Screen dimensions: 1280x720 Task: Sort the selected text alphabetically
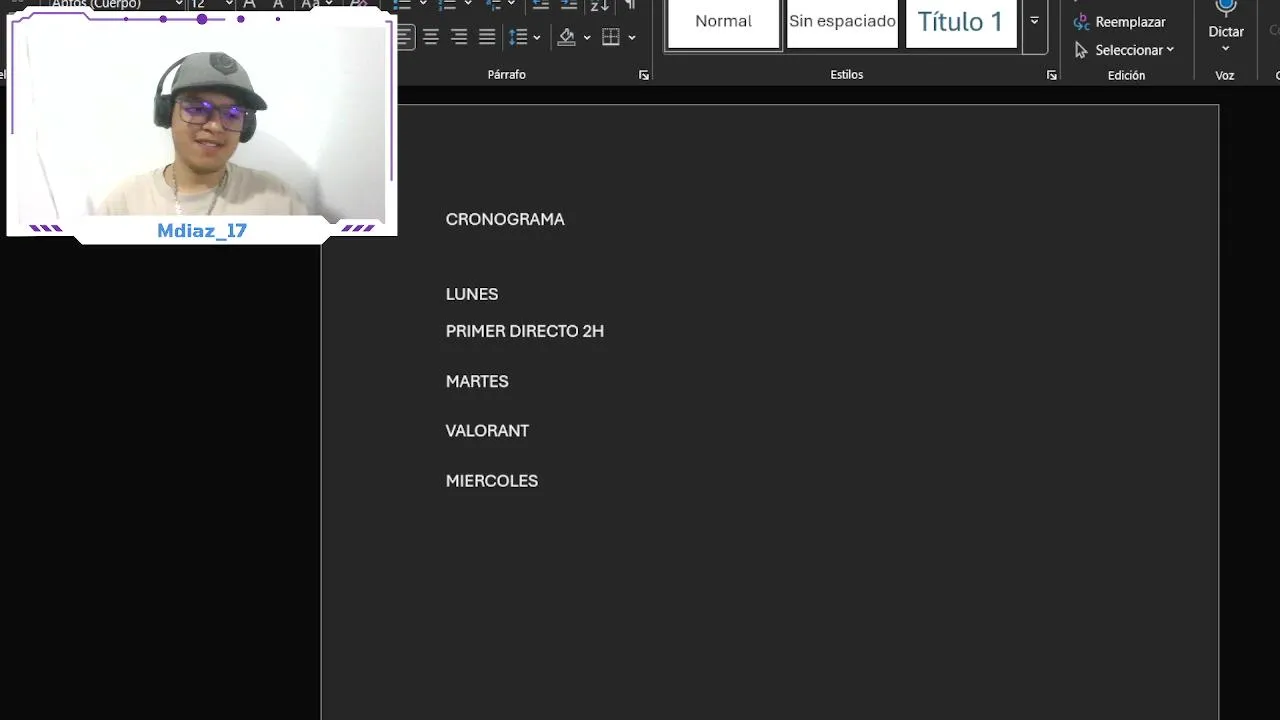coord(599,5)
